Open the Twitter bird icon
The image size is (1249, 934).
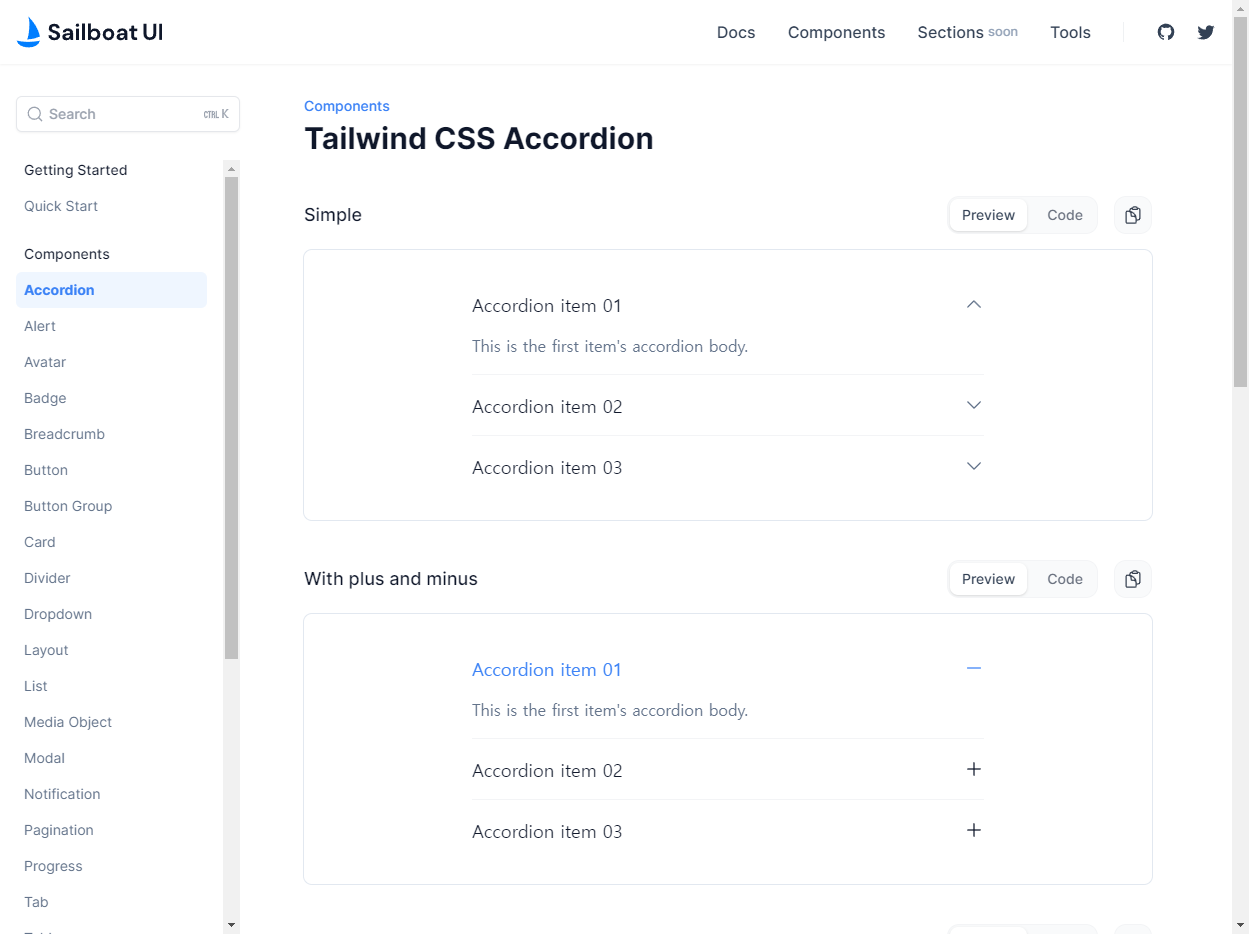(1206, 32)
